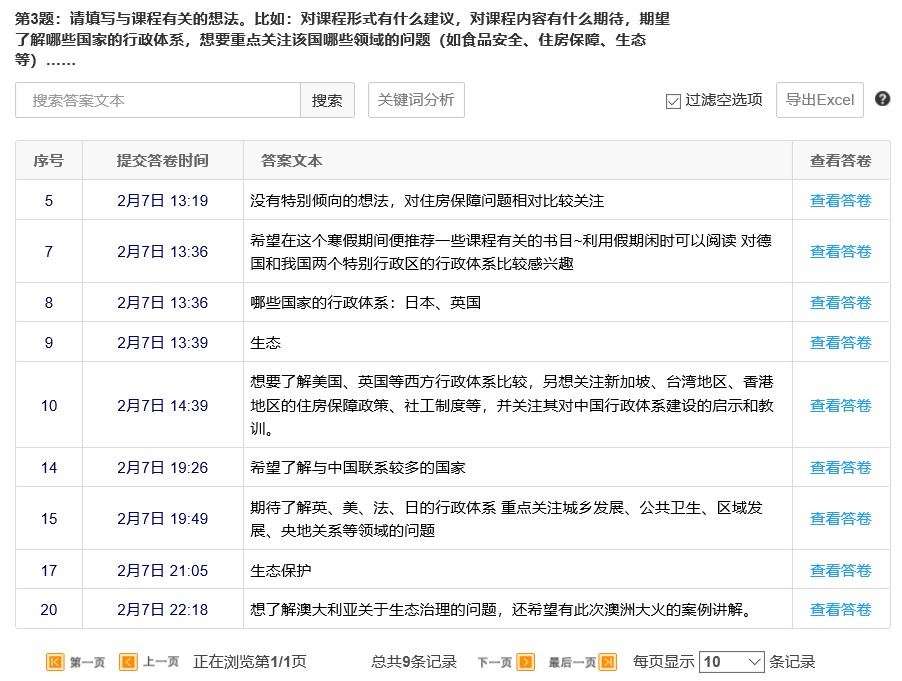This screenshot has width=902, height=681.
Task: Click 导出Excel export button
Action: tap(819, 100)
